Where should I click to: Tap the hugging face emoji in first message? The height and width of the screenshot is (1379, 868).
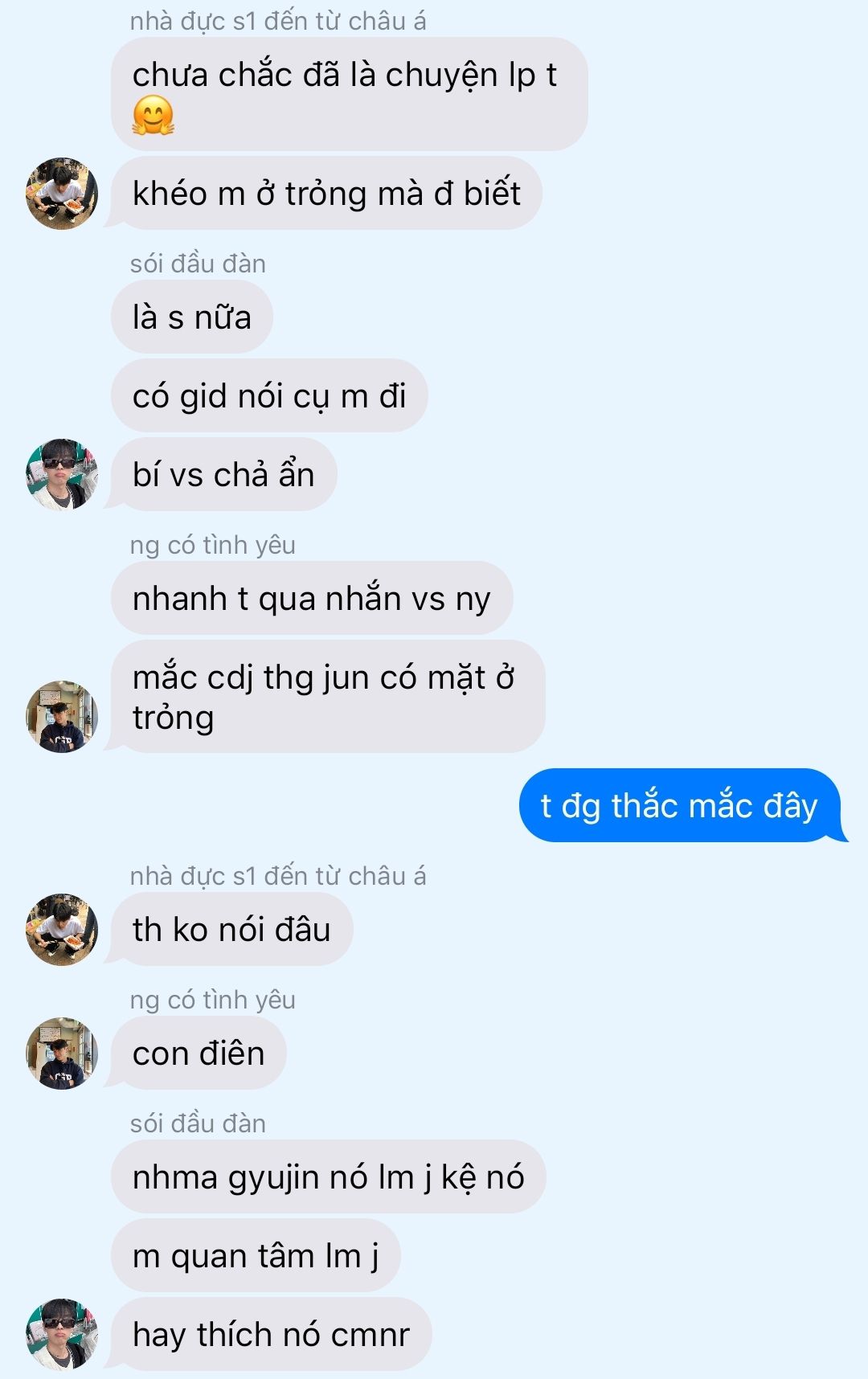click(154, 115)
